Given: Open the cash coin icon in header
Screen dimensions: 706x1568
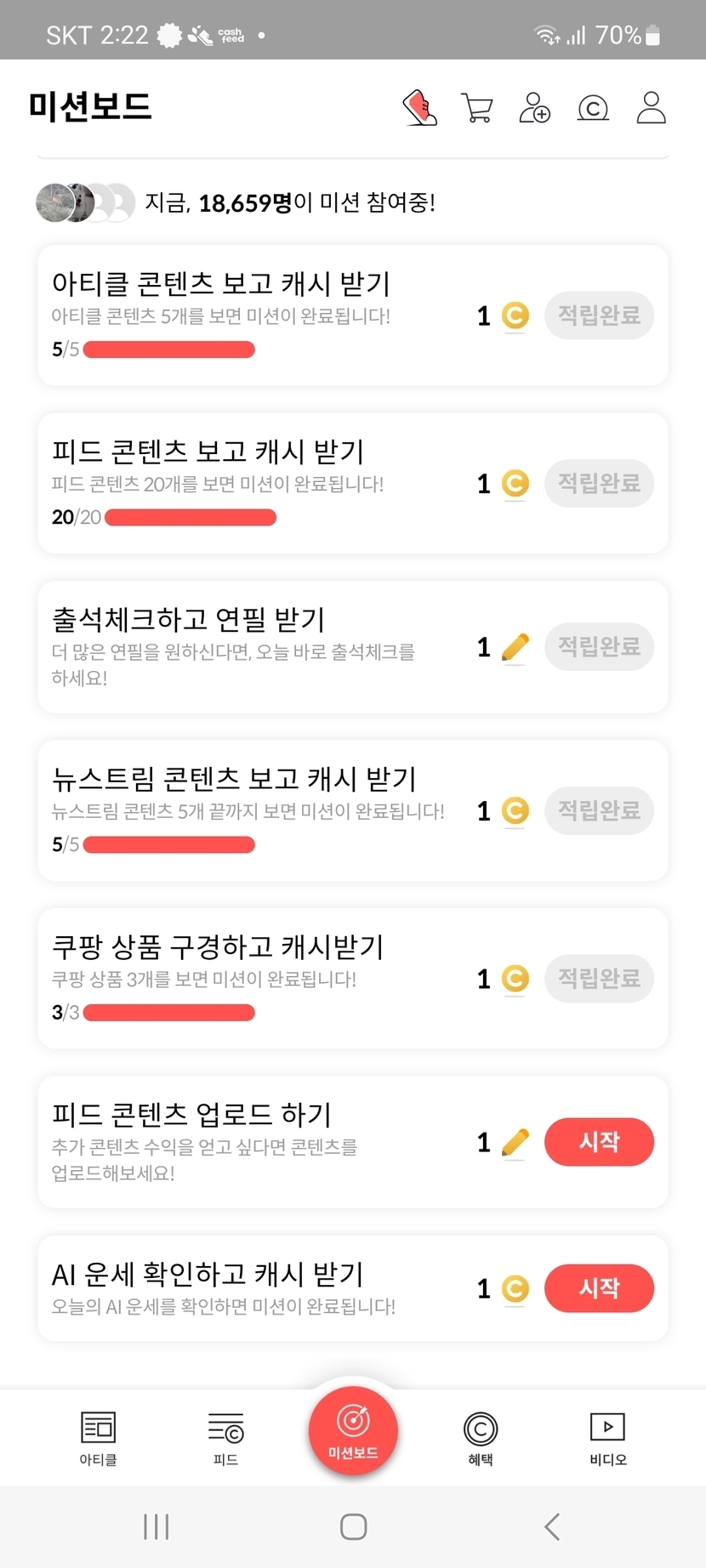Looking at the screenshot, I should pos(593,108).
